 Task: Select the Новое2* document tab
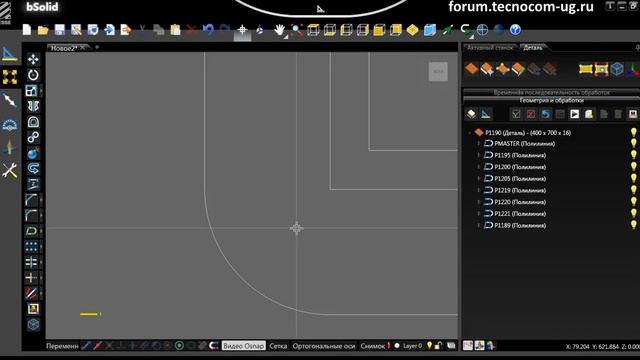[x=64, y=48]
